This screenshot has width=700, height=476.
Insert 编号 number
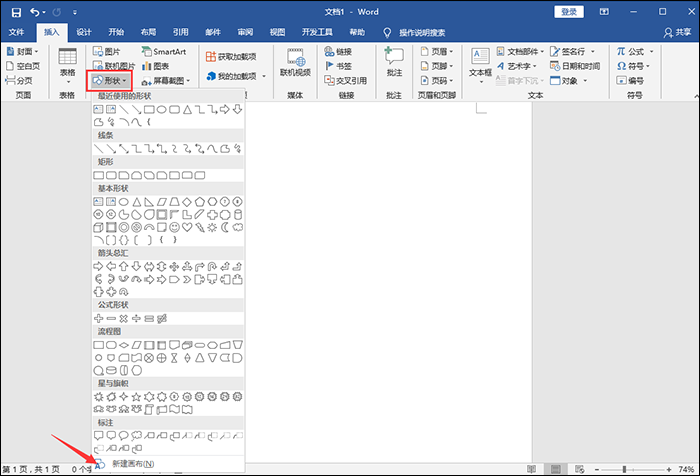[630, 81]
